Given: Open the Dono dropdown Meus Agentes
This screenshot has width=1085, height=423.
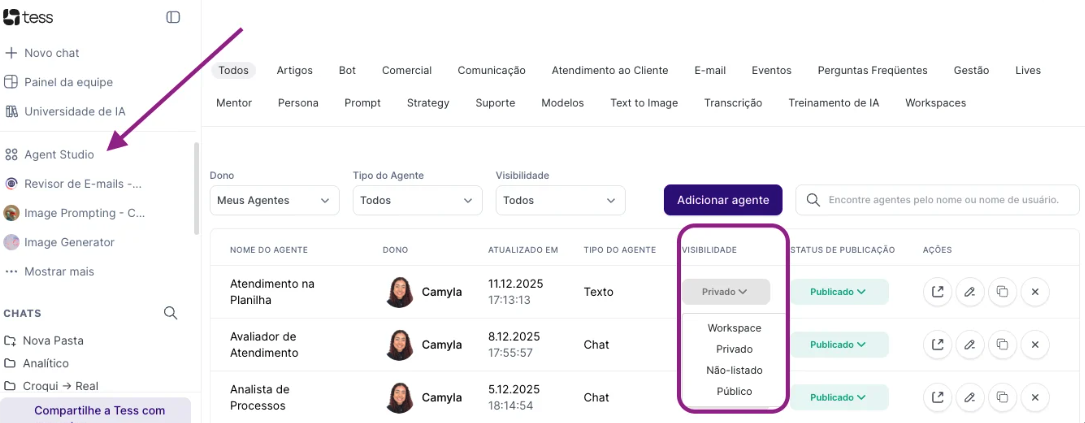Looking at the screenshot, I should [275, 200].
